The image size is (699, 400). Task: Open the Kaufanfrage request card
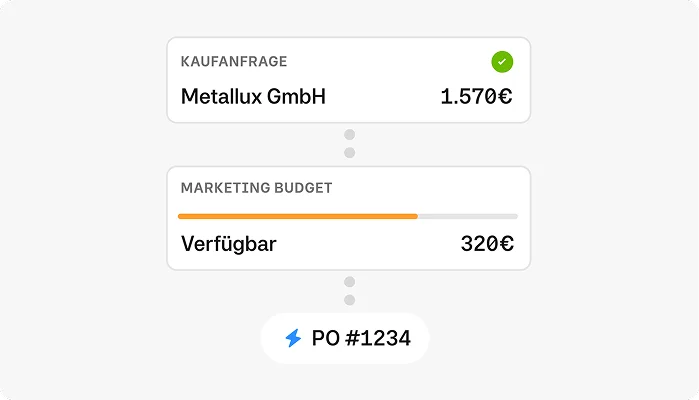349,80
